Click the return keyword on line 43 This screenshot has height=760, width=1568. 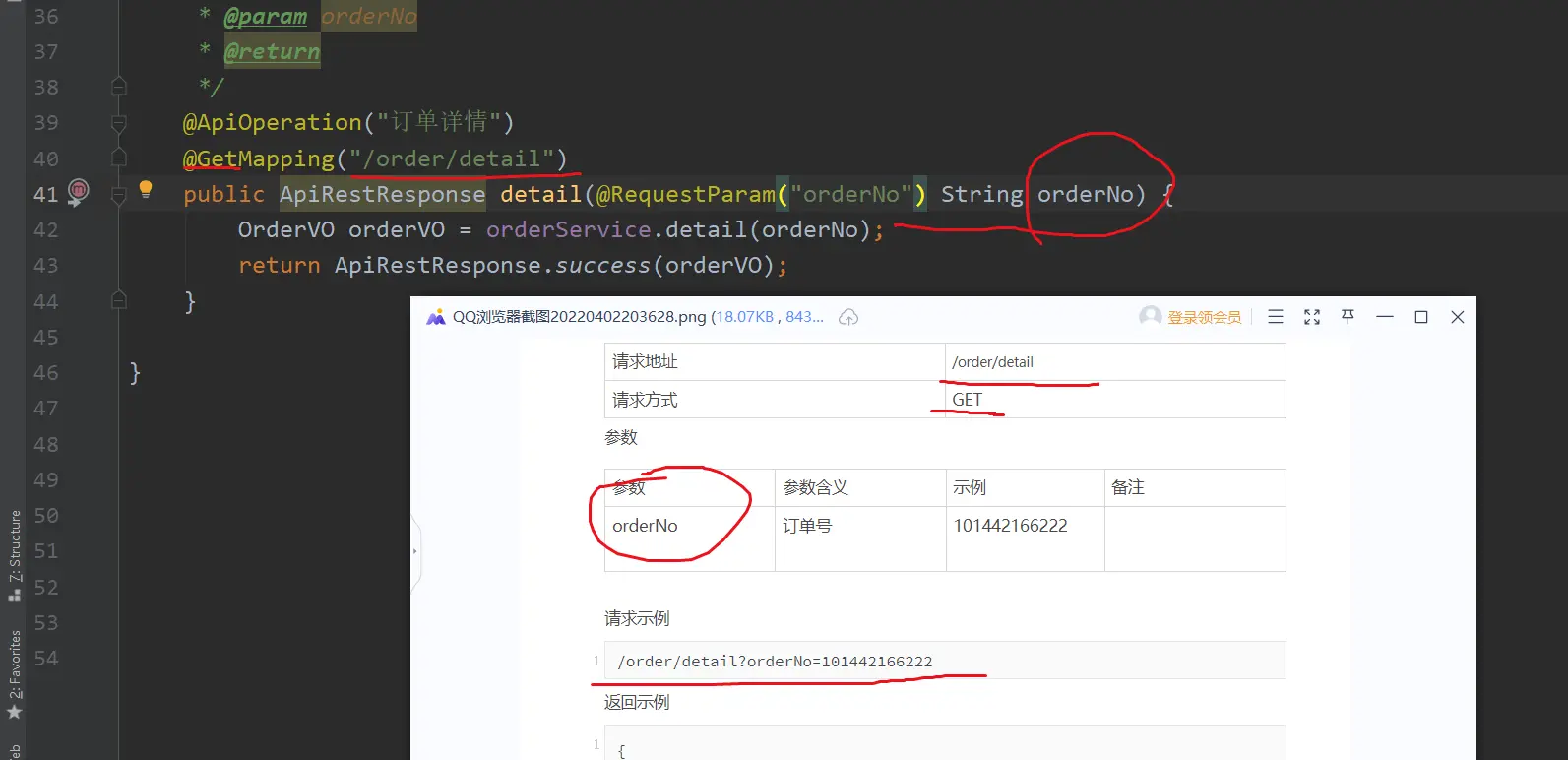point(280,265)
